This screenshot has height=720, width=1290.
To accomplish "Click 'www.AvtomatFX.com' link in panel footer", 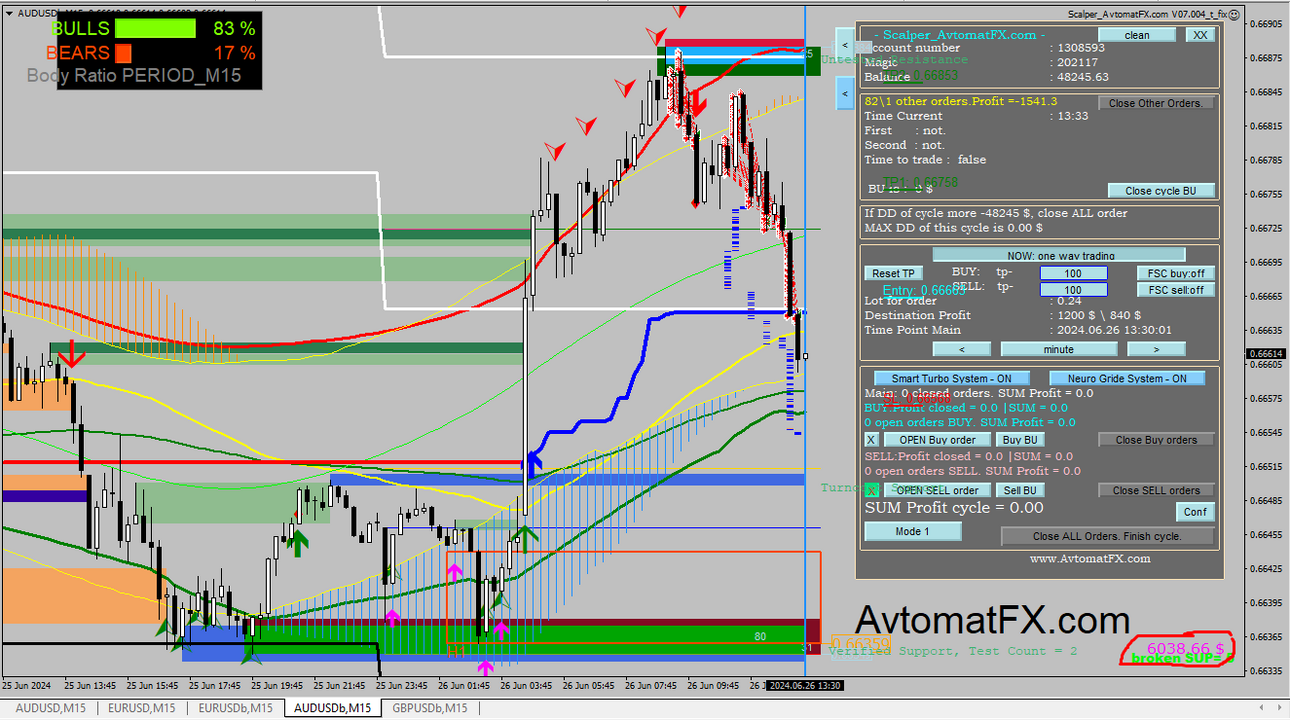I will (x=1090, y=559).
